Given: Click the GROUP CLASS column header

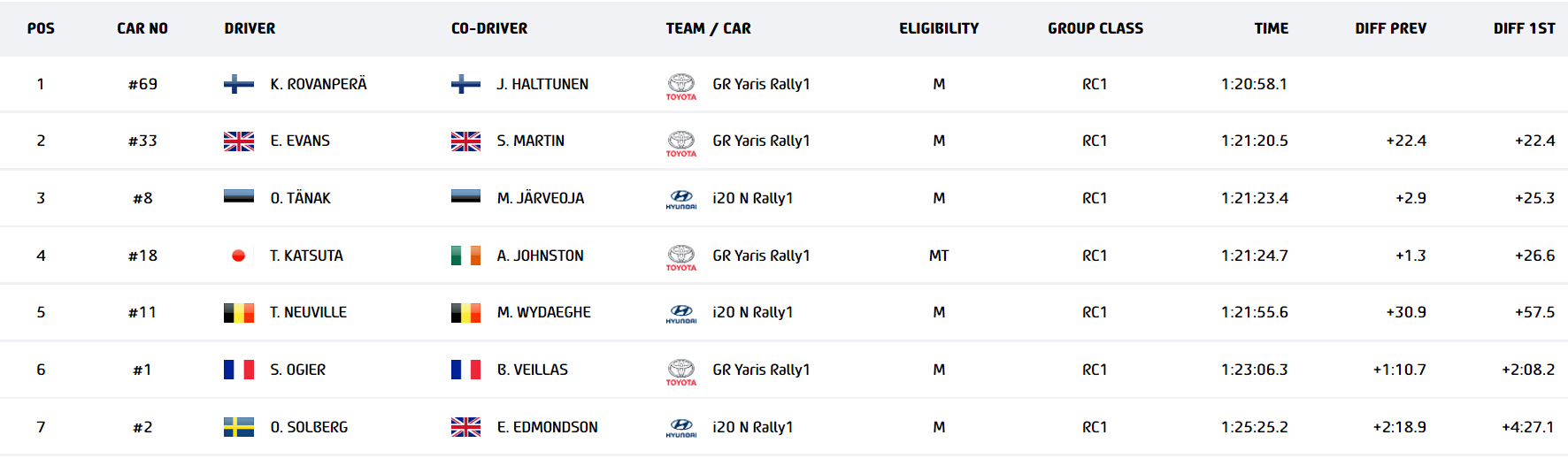Looking at the screenshot, I should pyautogui.click(x=1095, y=28).
